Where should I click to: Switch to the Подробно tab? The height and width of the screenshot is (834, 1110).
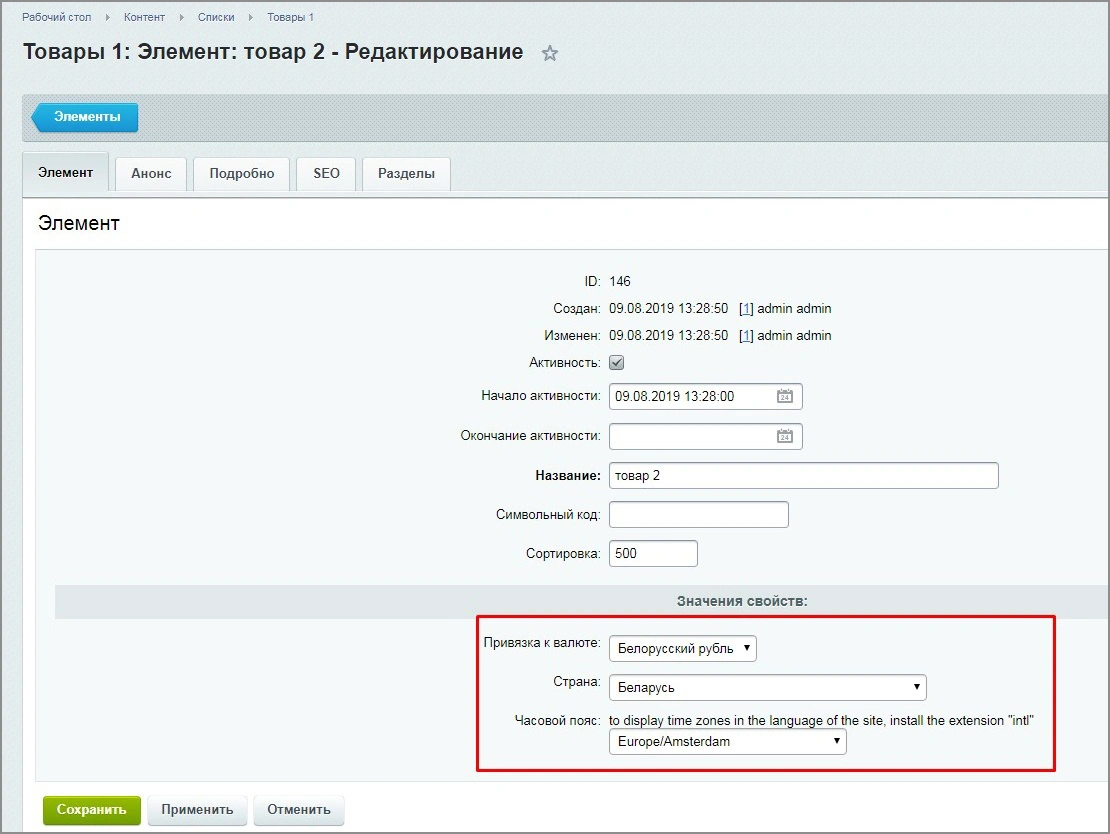click(x=241, y=173)
